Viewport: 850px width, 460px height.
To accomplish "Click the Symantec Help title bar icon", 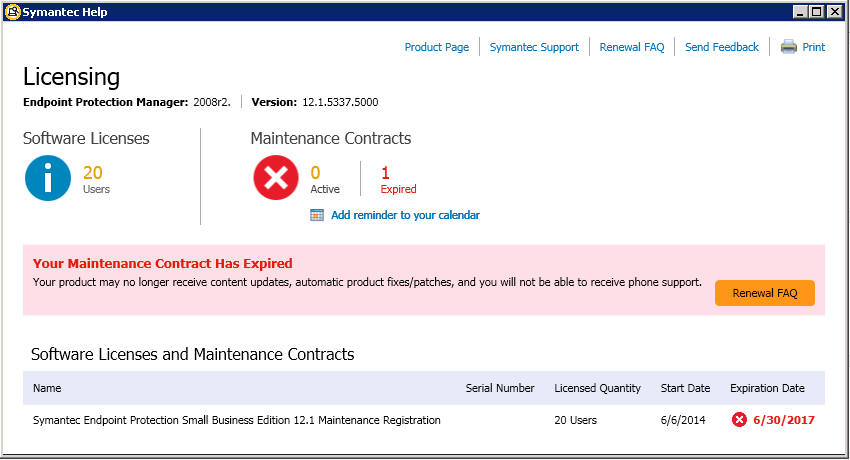I will [12, 12].
